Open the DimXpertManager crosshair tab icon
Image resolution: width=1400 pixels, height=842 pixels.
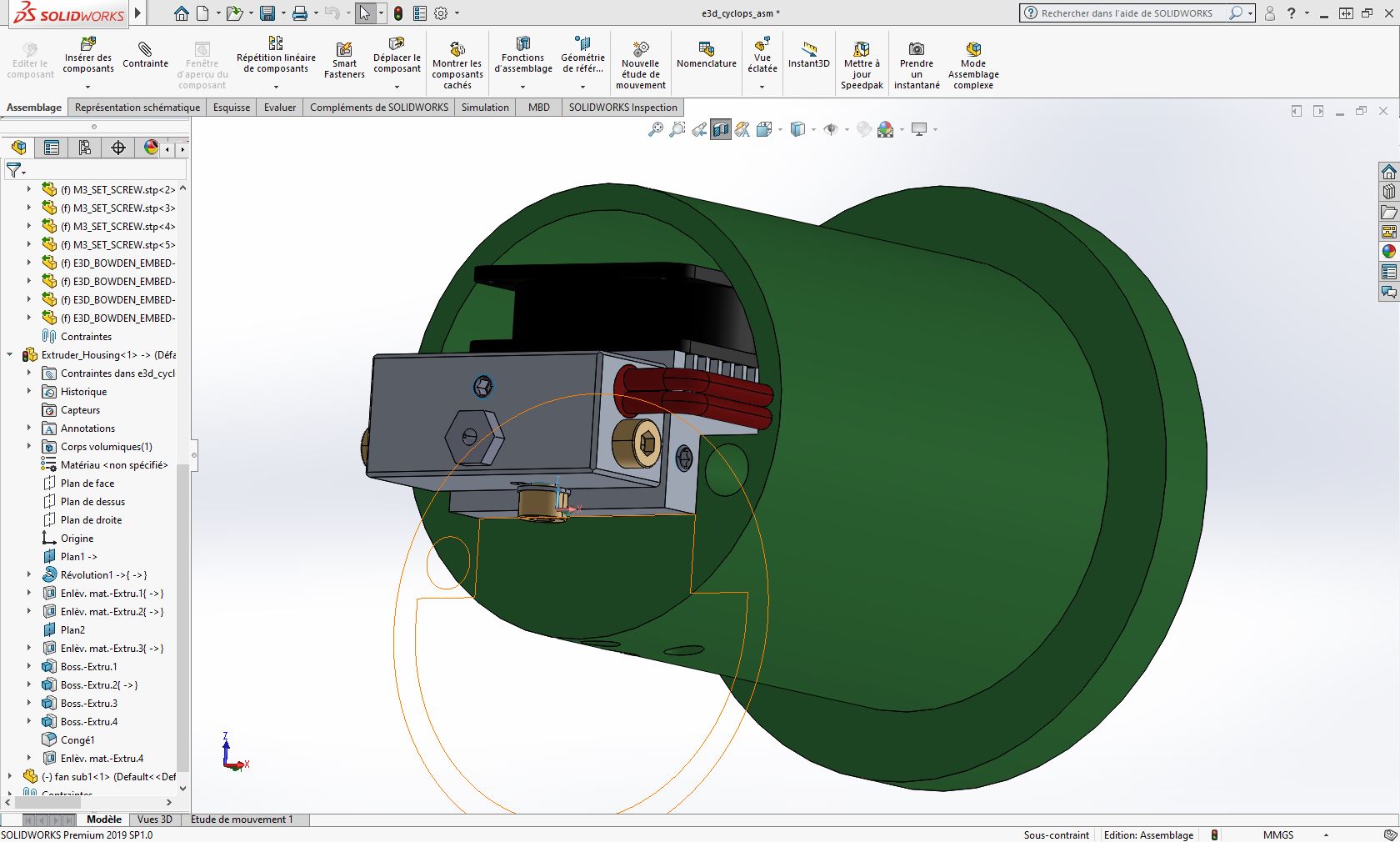tap(118, 148)
